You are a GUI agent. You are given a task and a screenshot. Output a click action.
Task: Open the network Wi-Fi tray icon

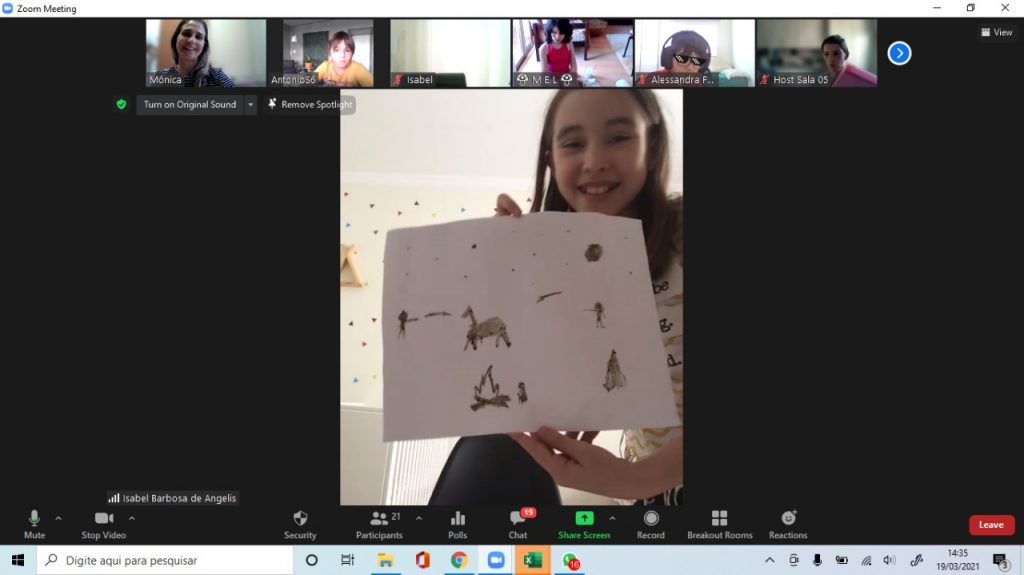tap(866, 561)
